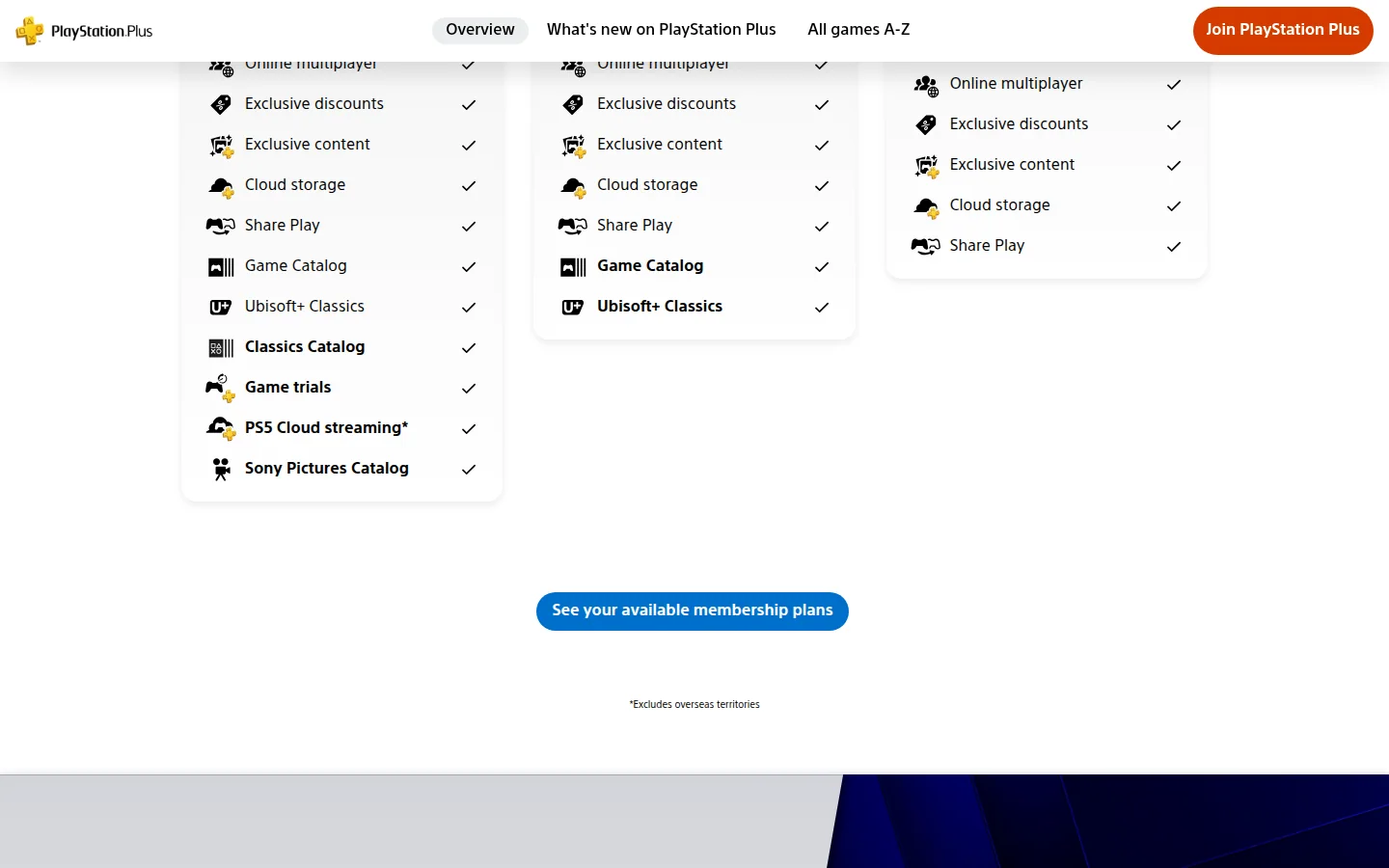Click 'Cloud storage' text in leftmost card
This screenshot has height=868, width=1389.
[x=295, y=185]
